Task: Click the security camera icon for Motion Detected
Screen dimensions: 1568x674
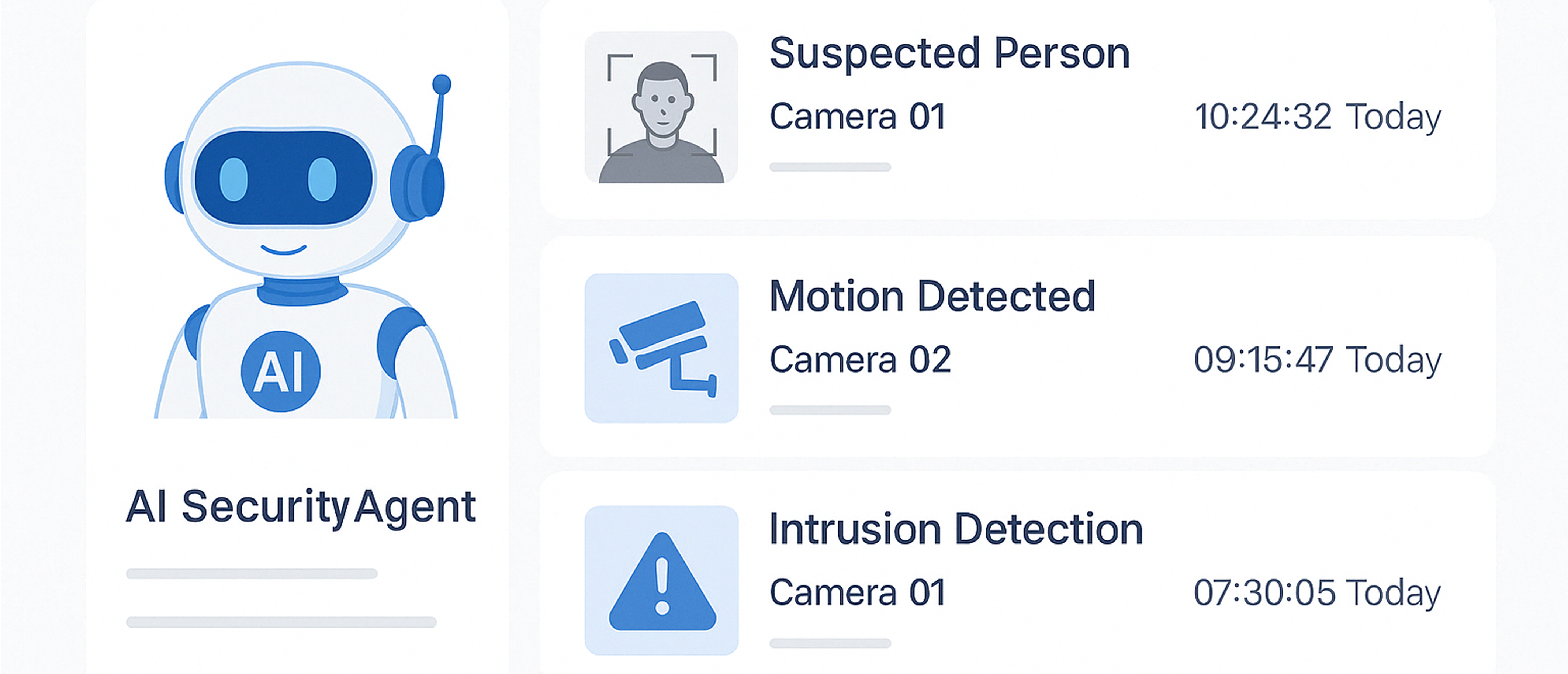Action: click(x=661, y=348)
